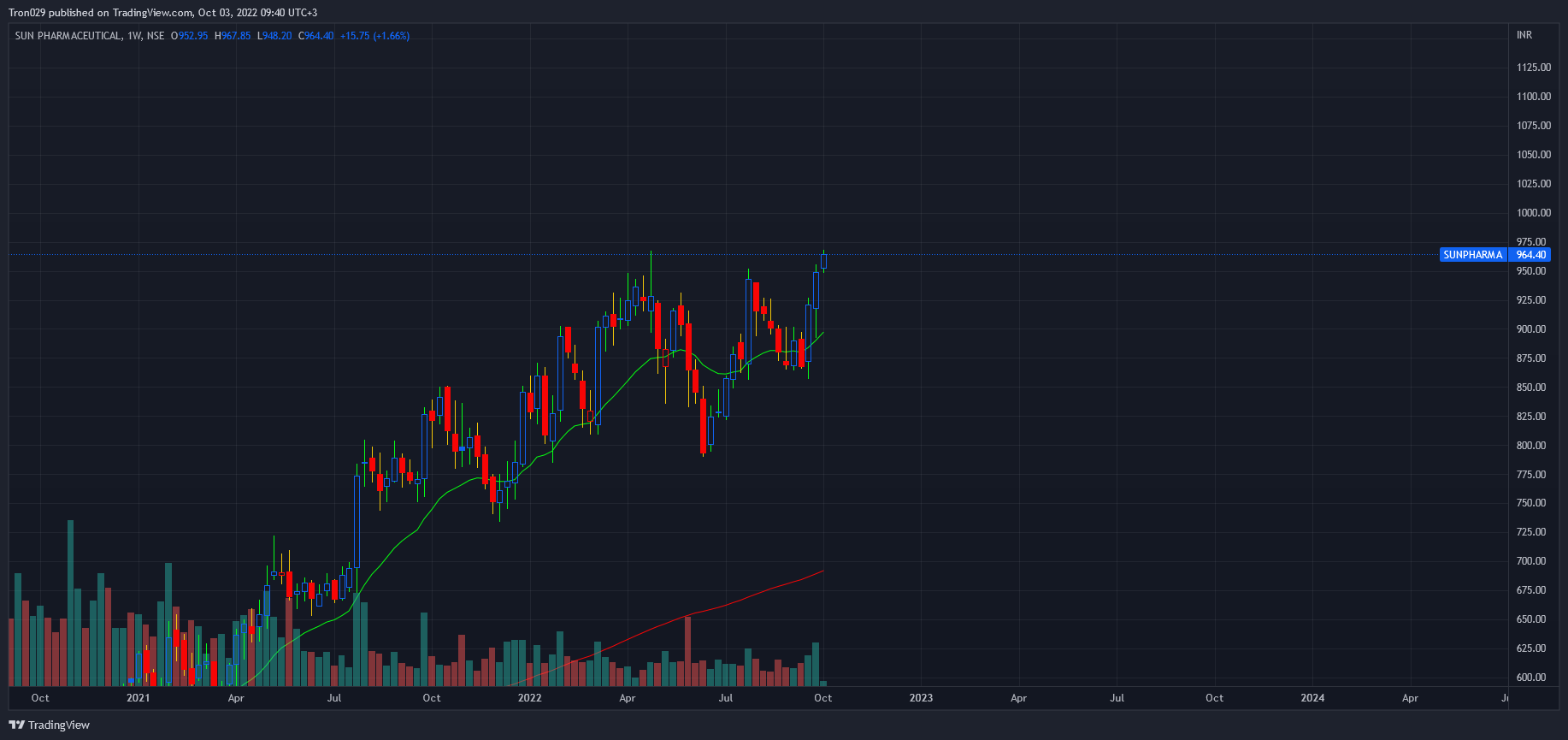Click the 625.00 price axis label
1568x740 pixels.
[1530, 648]
